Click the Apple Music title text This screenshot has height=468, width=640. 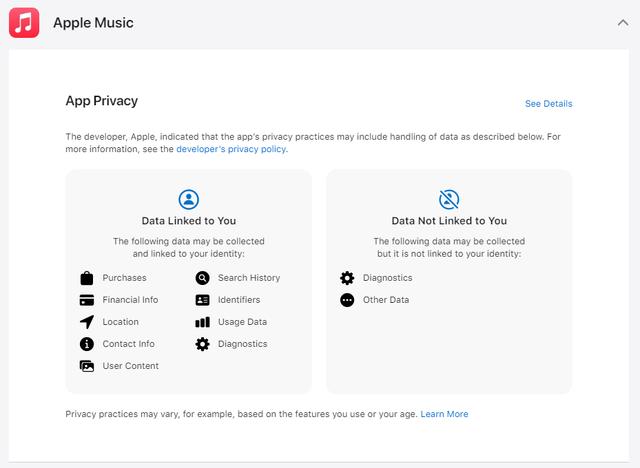click(x=93, y=22)
